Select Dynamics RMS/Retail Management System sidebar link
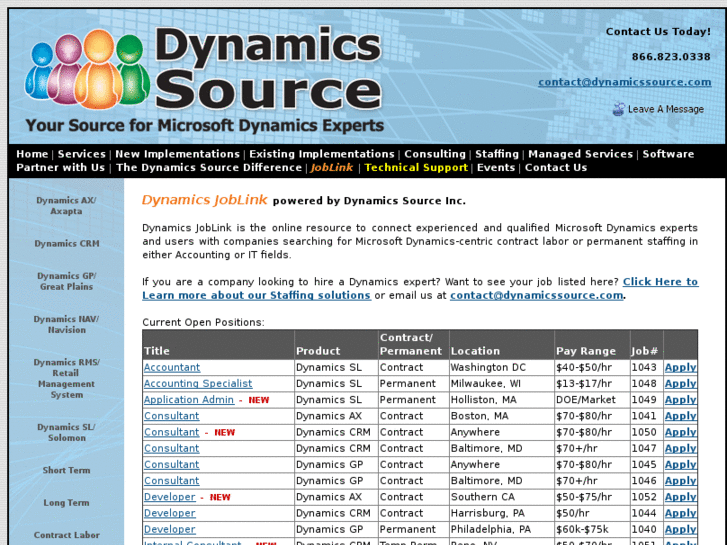Image resolution: width=727 pixels, height=545 pixels. 66,378
